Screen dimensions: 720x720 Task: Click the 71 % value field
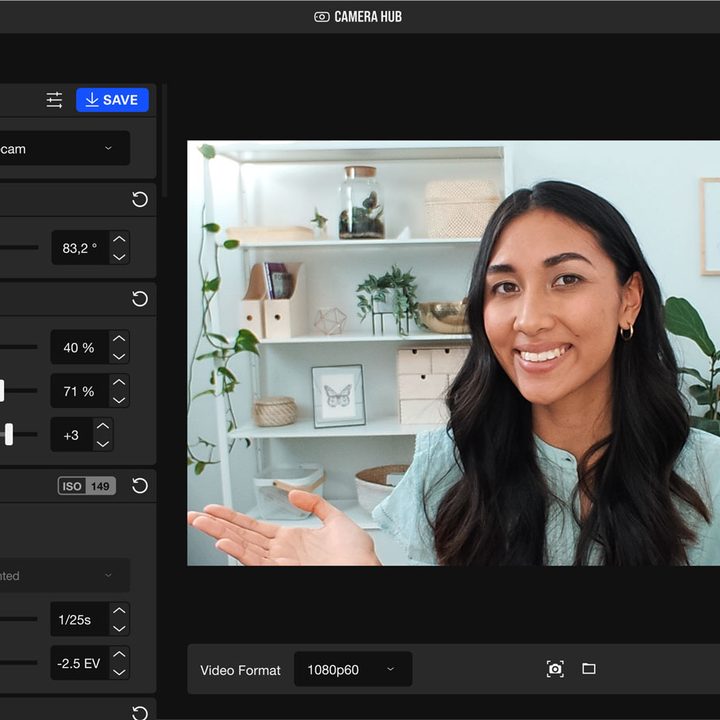[80, 391]
